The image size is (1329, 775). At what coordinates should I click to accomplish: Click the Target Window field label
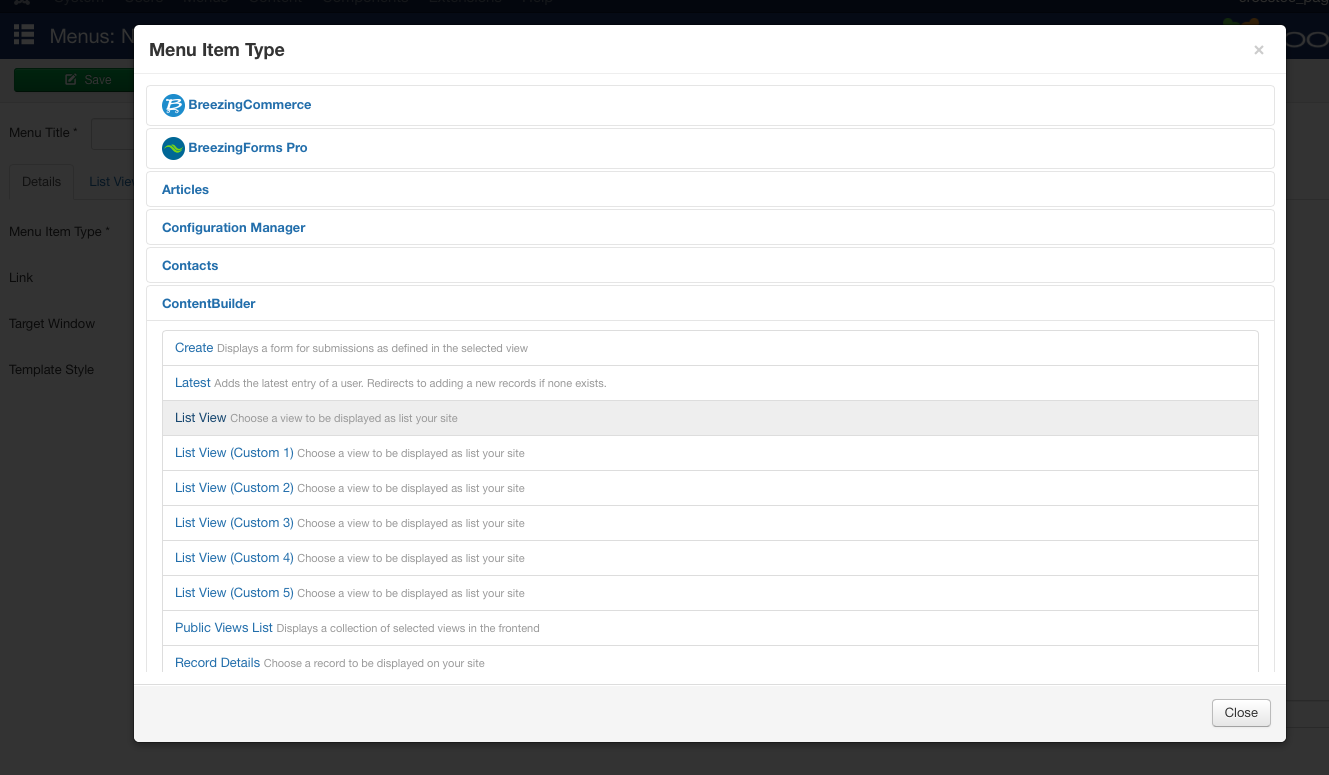(52, 323)
